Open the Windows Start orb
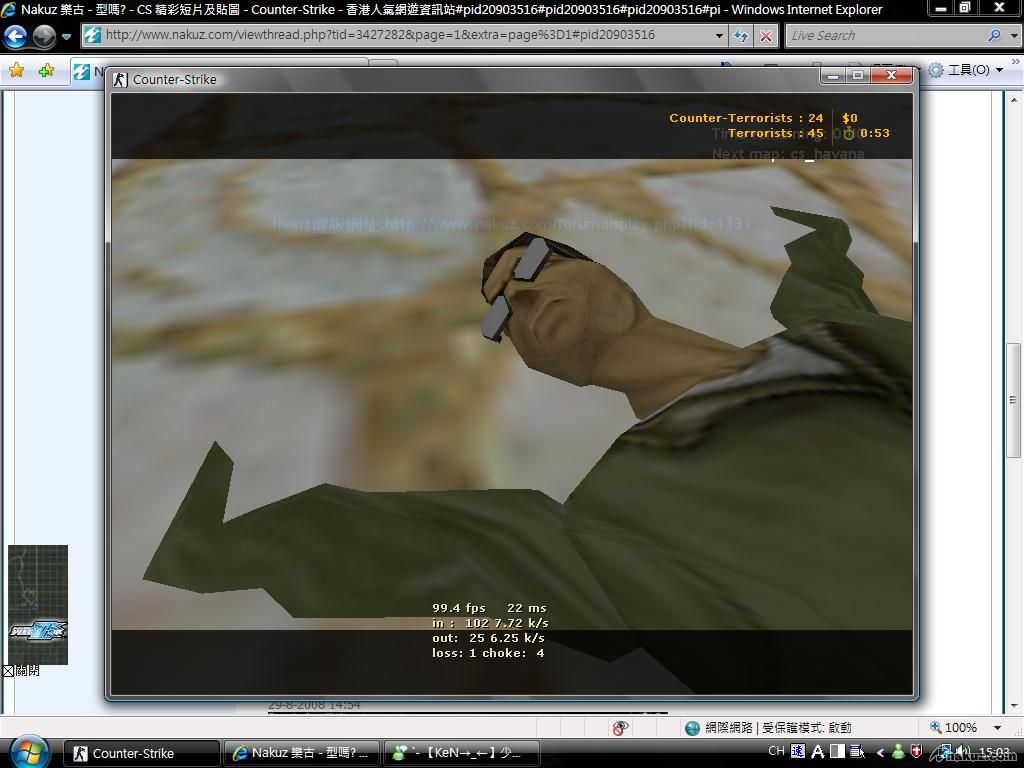1024x768 pixels. 28,752
